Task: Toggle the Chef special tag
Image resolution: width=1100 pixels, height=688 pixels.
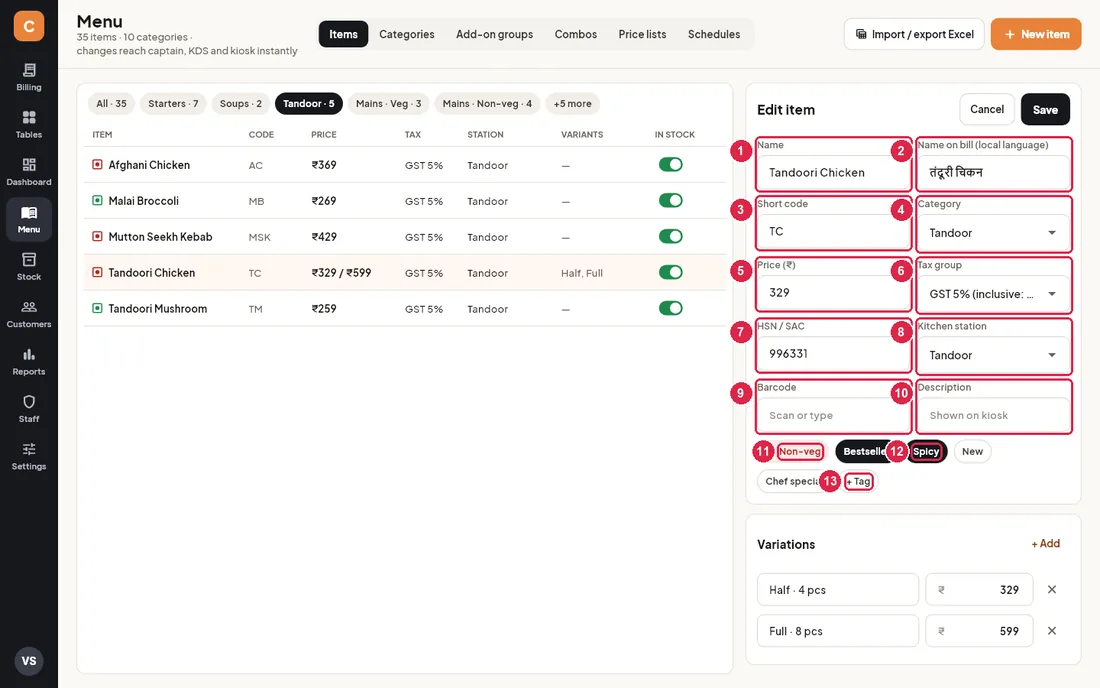Action: coord(792,481)
